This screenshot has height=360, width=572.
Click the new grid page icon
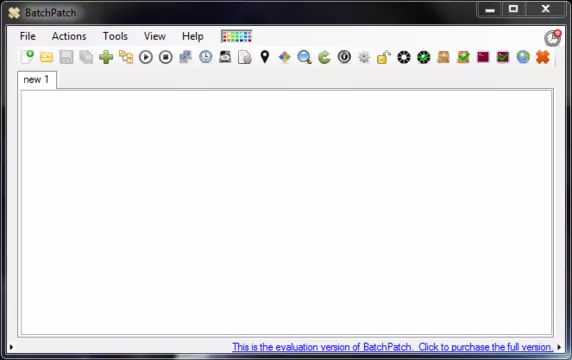pyautogui.click(x=27, y=57)
